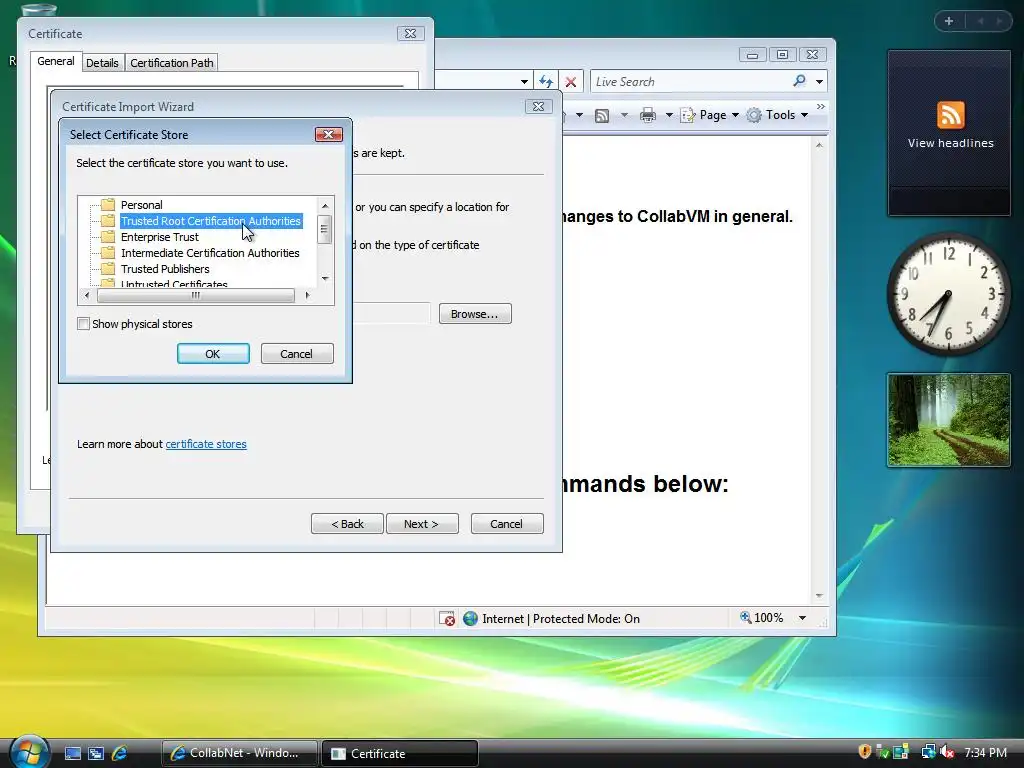This screenshot has height=768, width=1024.
Task: Open the address bar dropdown arrow
Action: coord(524,82)
